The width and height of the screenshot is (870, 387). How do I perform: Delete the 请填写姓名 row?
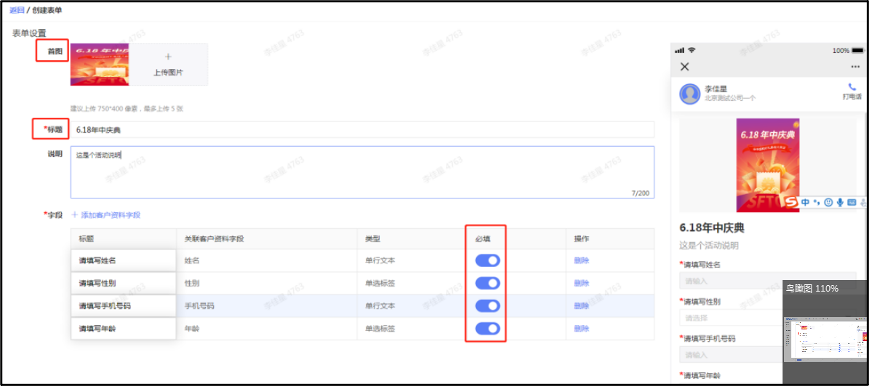point(581,260)
